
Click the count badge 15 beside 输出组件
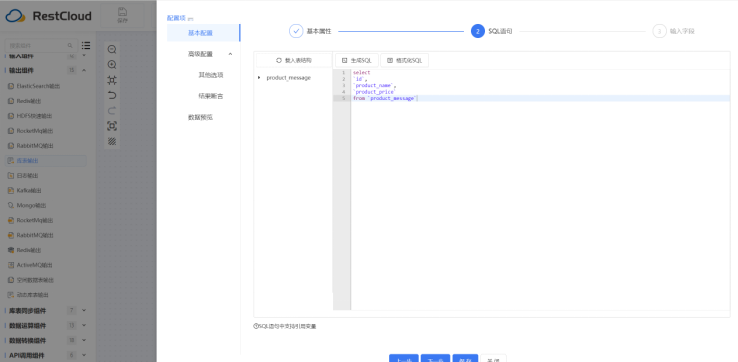point(72,71)
